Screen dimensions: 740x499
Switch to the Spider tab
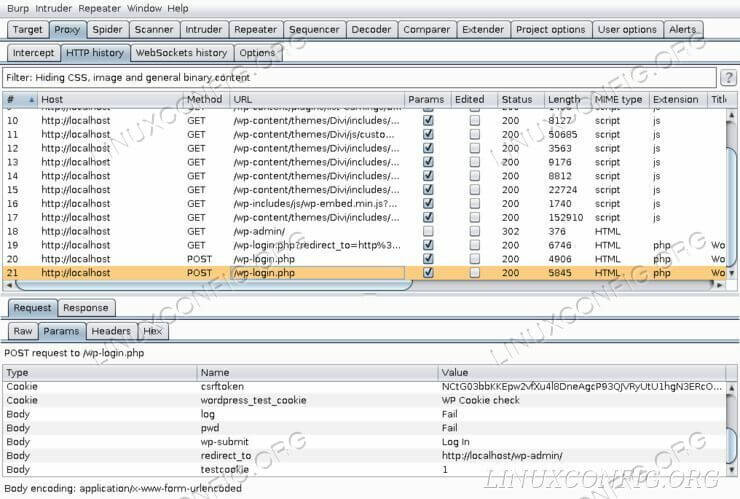click(107, 29)
